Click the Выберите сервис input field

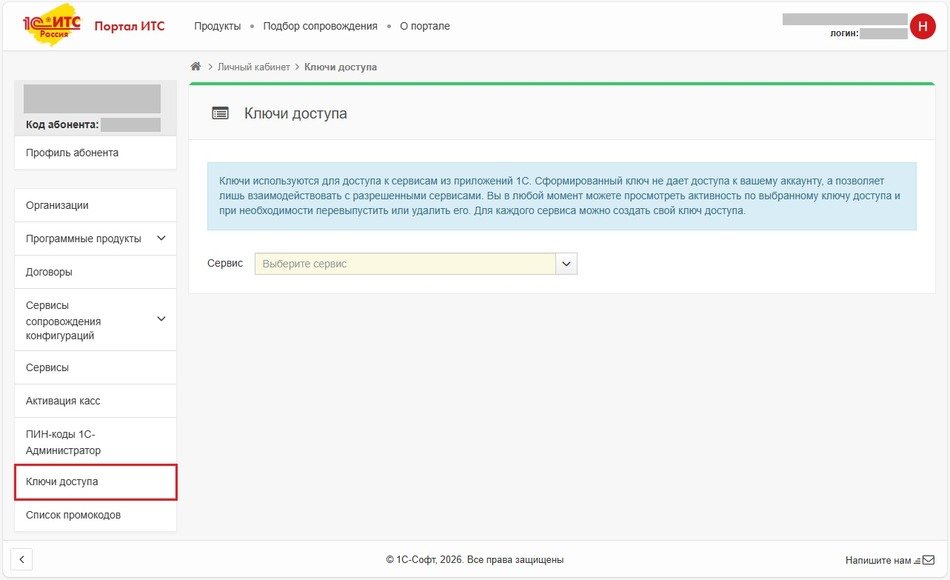point(405,264)
